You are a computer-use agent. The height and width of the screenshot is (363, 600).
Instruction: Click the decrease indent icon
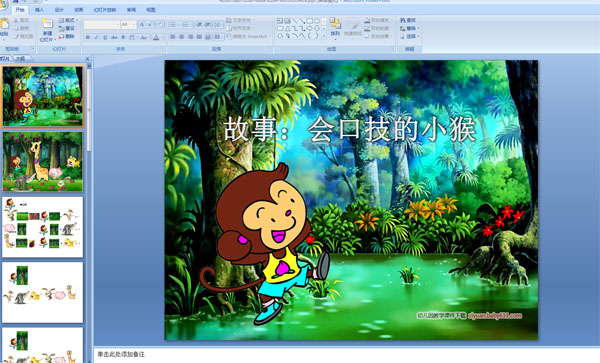pyautogui.click(x=199, y=24)
